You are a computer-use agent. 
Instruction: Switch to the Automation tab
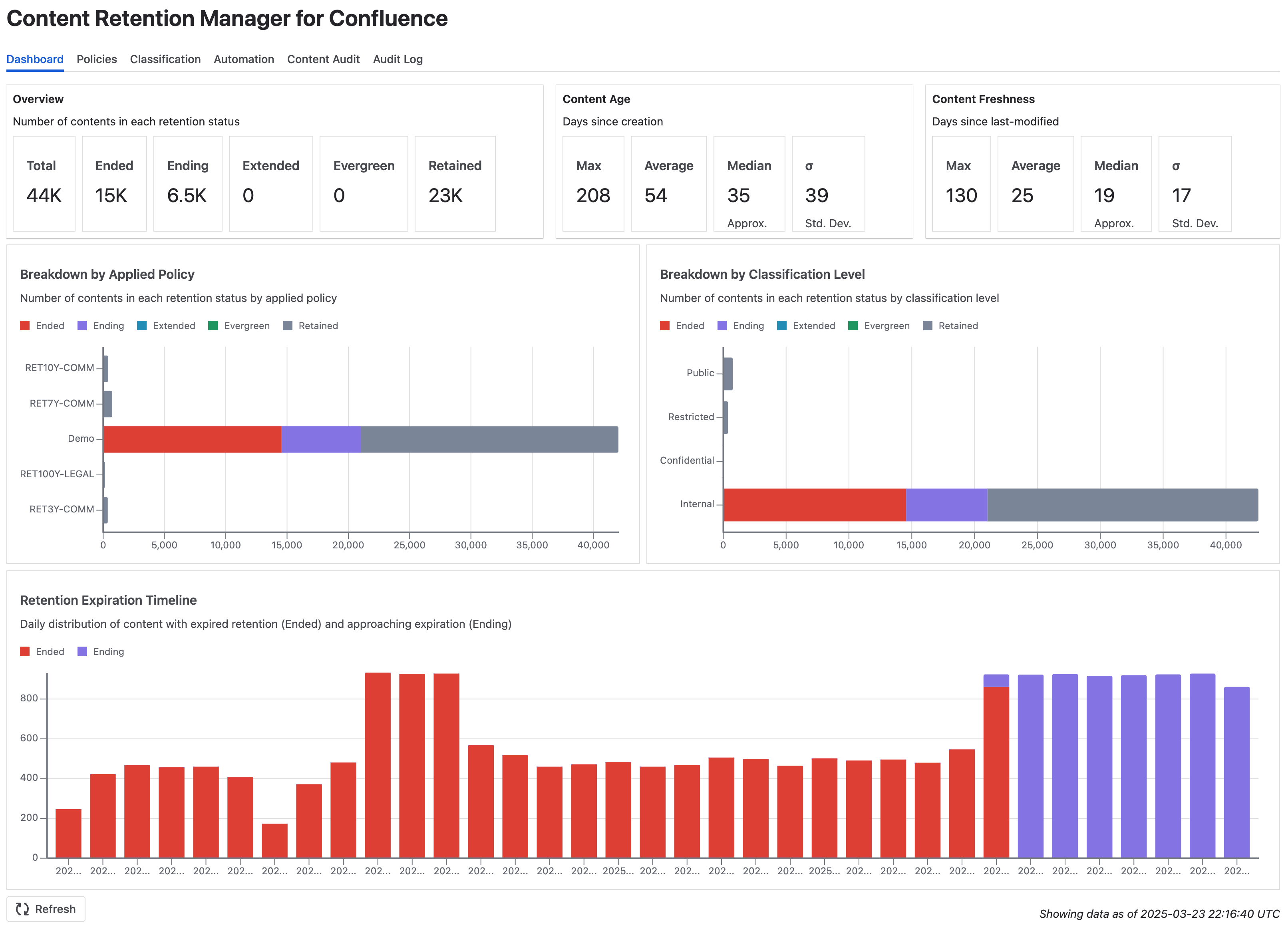(x=244, y=59)
